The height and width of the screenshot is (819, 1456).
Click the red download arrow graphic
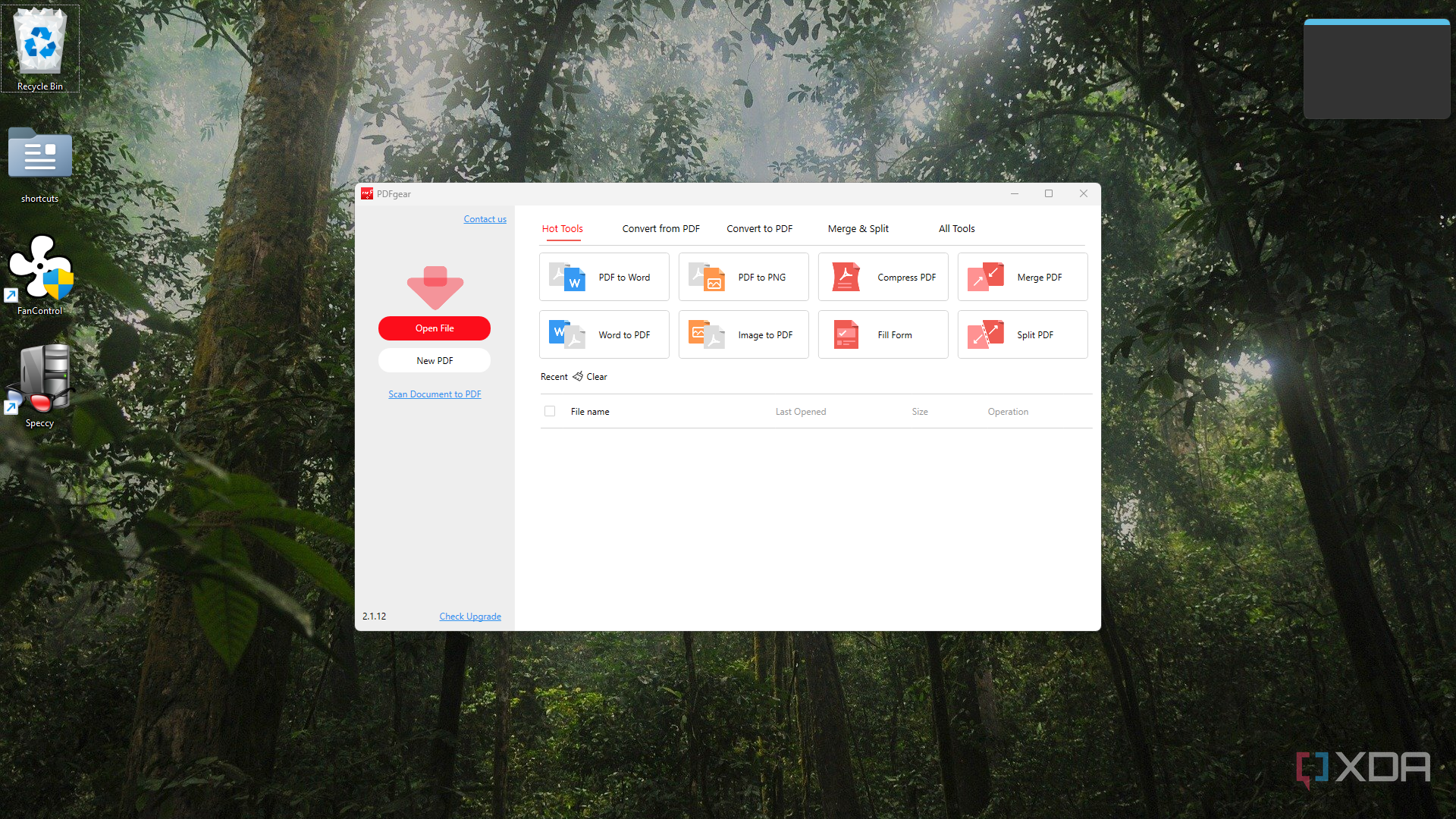435,287
